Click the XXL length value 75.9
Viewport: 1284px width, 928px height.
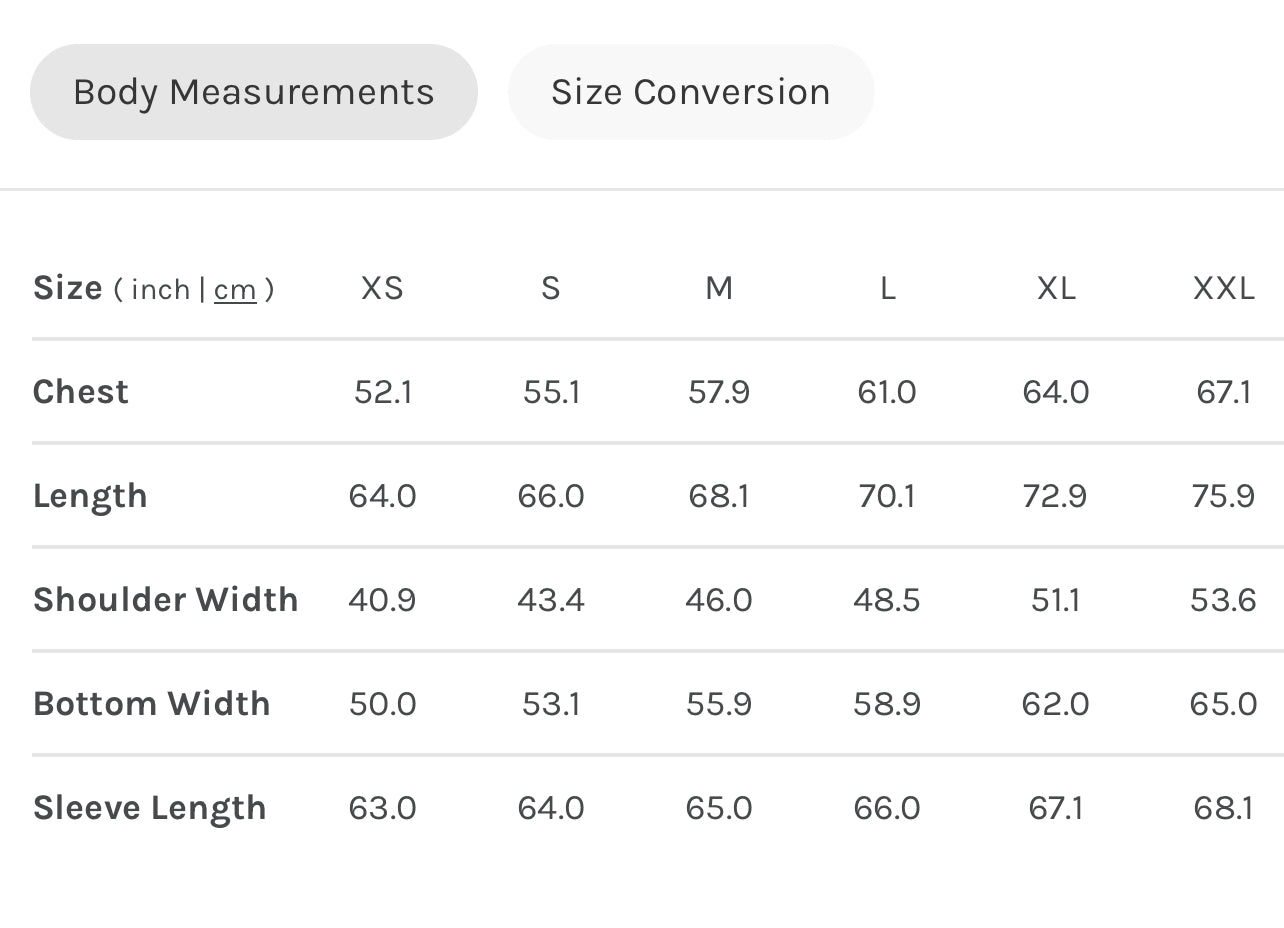(1223, 495)
